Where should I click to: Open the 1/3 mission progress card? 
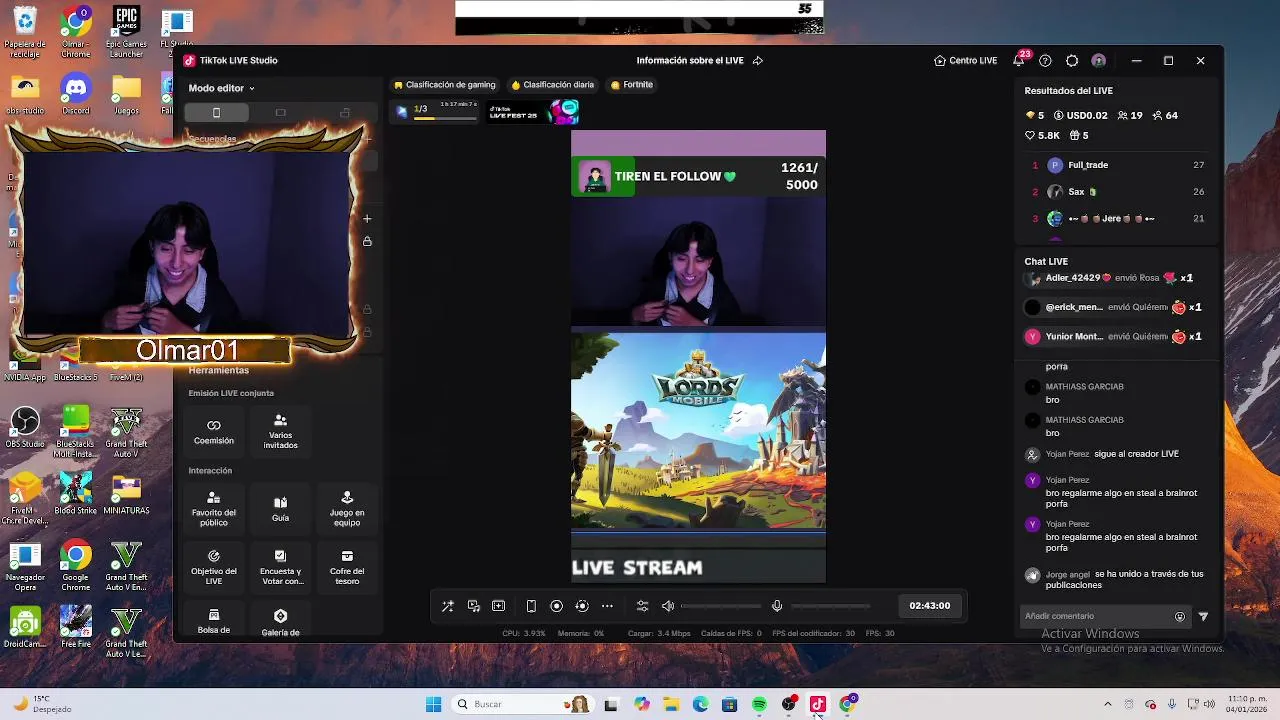437,111
